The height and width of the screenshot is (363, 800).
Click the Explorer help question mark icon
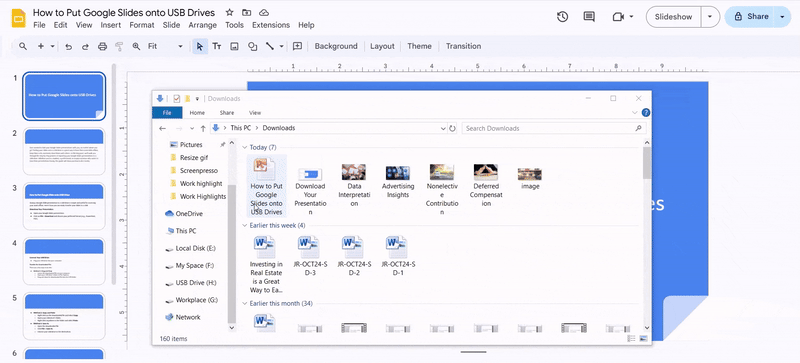point(645,113)
